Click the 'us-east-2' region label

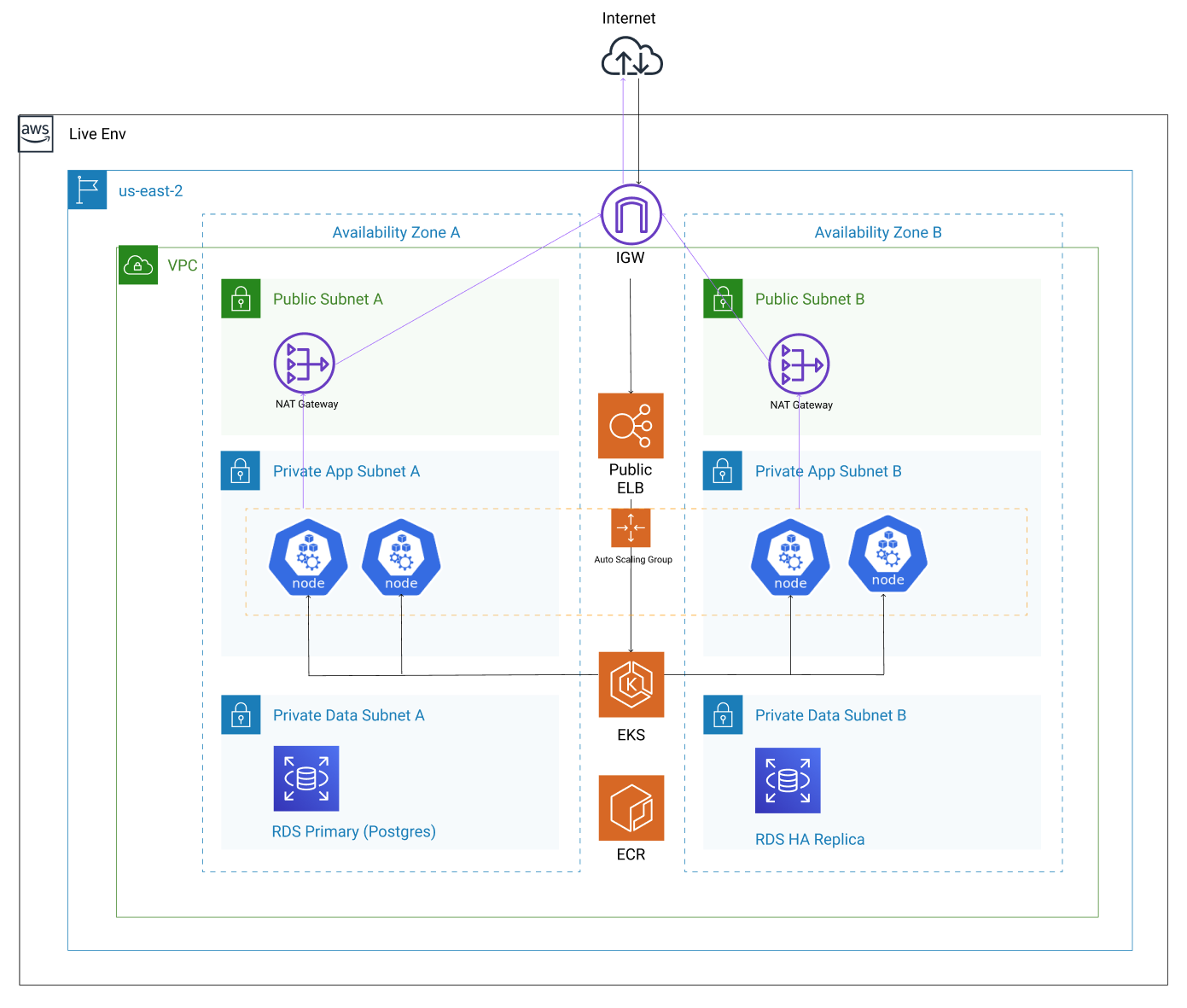(150, 191)
